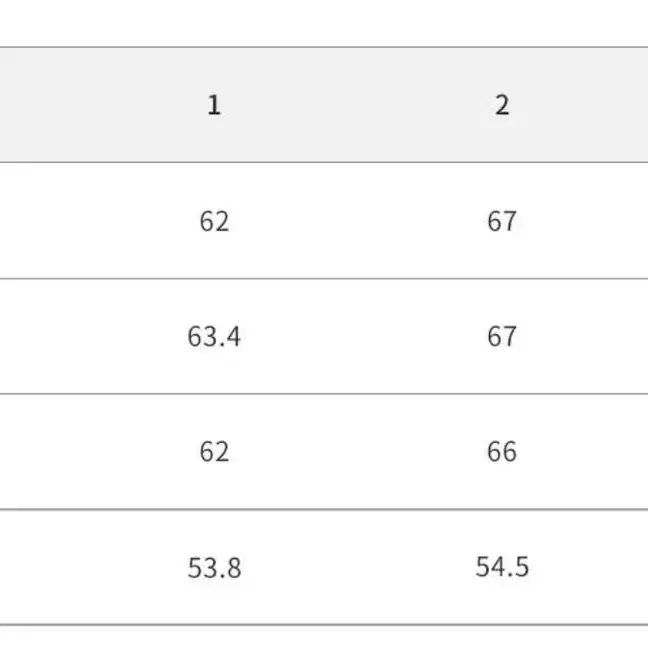The height and width of the screenshot is (648, 648).
Task: Select the cell containing 66
Action: pos(502,451)
